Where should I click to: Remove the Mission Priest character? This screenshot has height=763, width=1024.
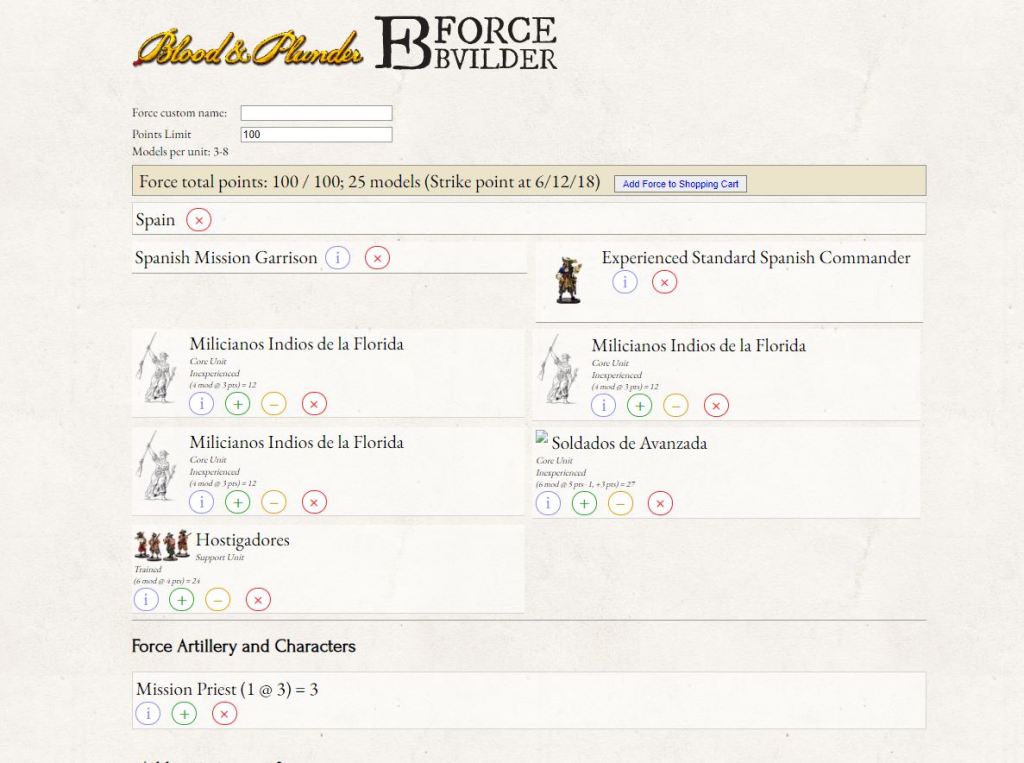(224, 714)
